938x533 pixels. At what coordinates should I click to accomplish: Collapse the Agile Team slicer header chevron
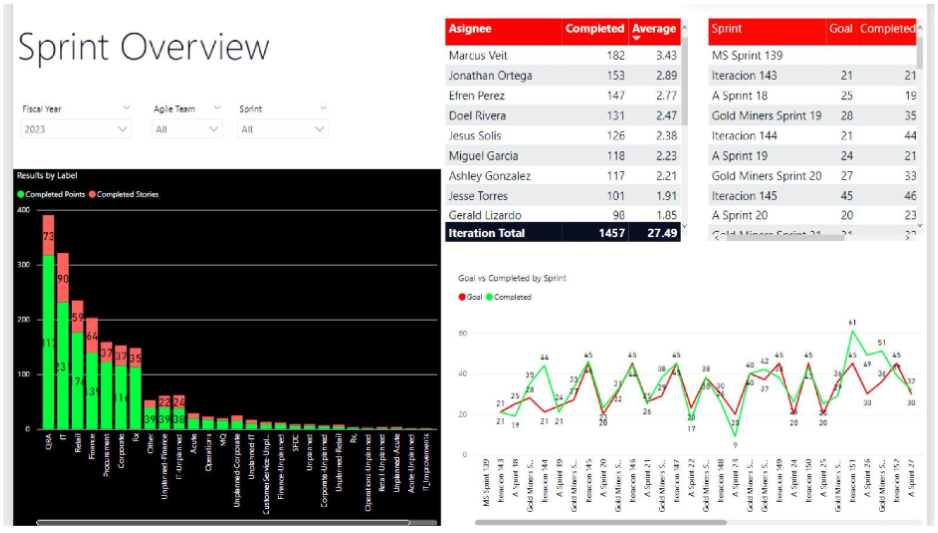217,108
